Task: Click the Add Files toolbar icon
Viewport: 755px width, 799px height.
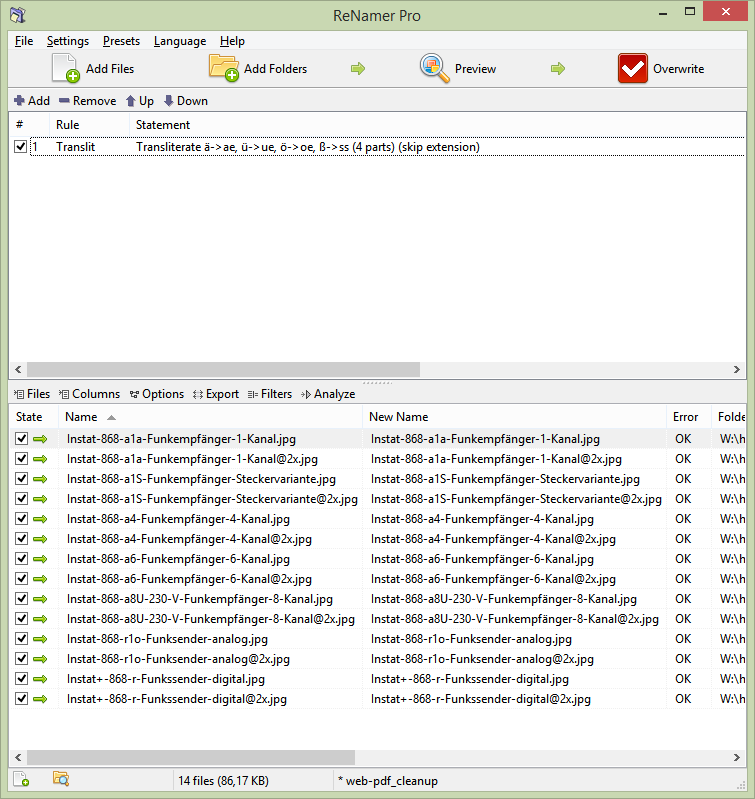Action: tap(66, 68)
